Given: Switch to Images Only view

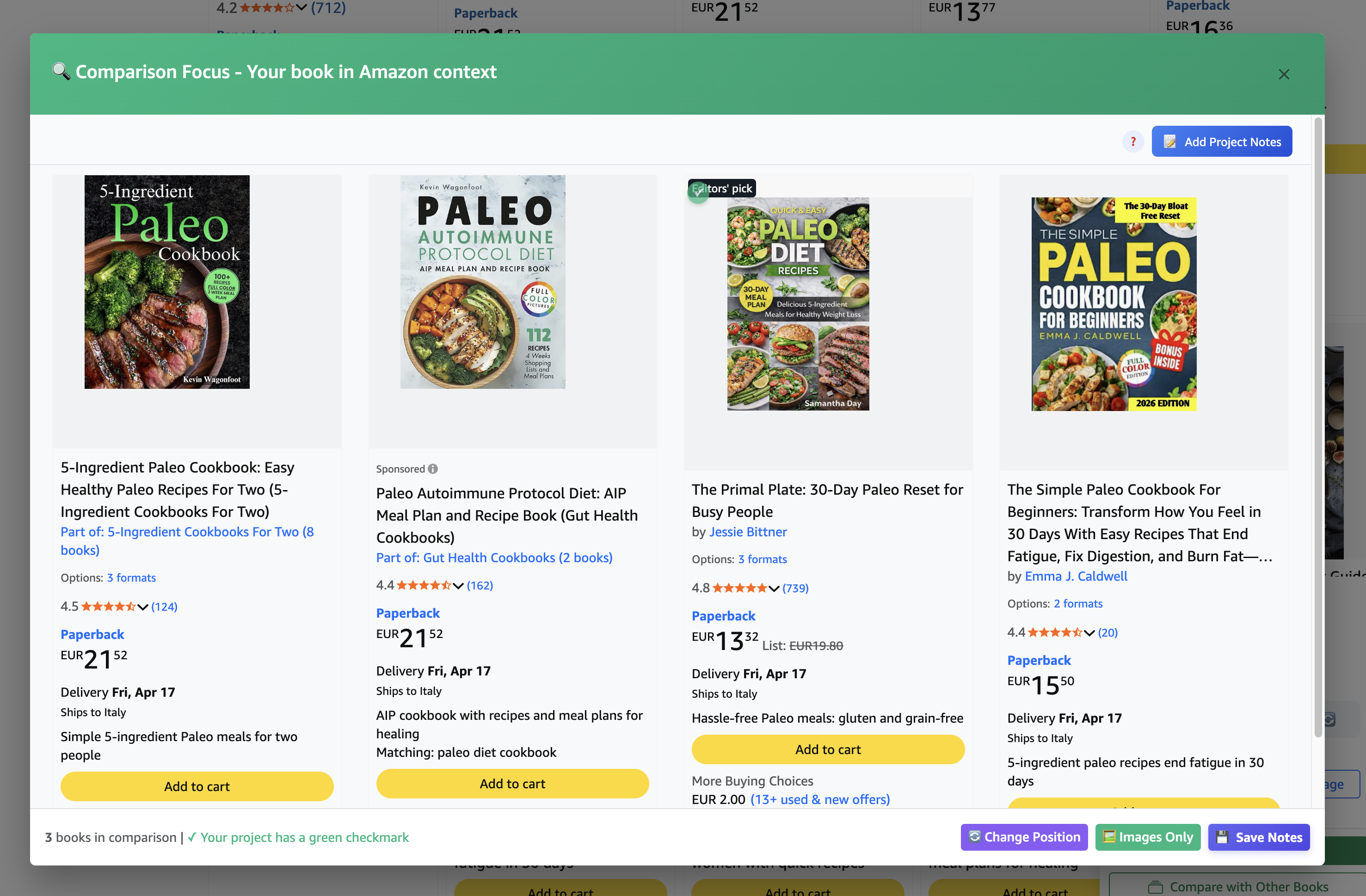Looking at the screenshot, I should [1147, 837].
